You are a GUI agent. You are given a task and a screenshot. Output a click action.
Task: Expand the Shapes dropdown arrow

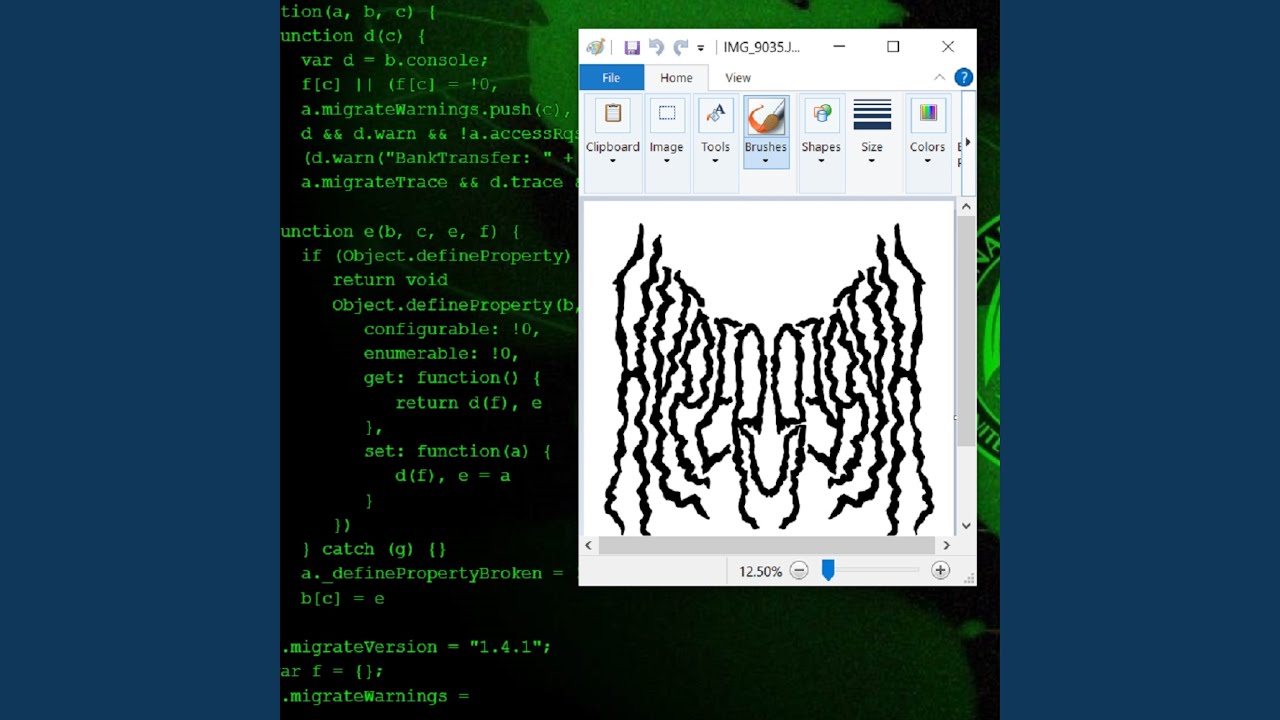[x=821, y=161]
